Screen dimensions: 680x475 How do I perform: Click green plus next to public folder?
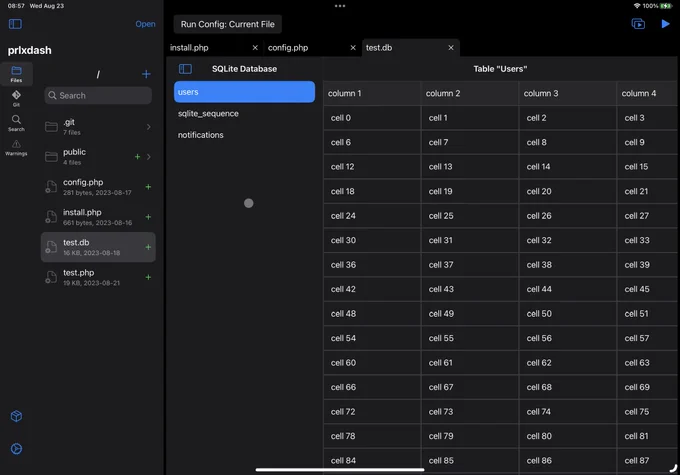click(x=137, y=157)
